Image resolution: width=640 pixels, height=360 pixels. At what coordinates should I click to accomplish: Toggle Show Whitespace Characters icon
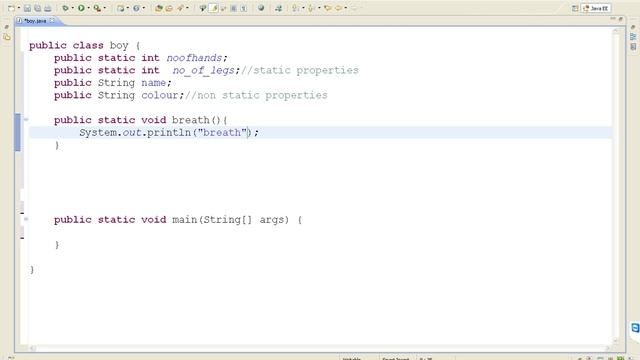coord(244,8)
